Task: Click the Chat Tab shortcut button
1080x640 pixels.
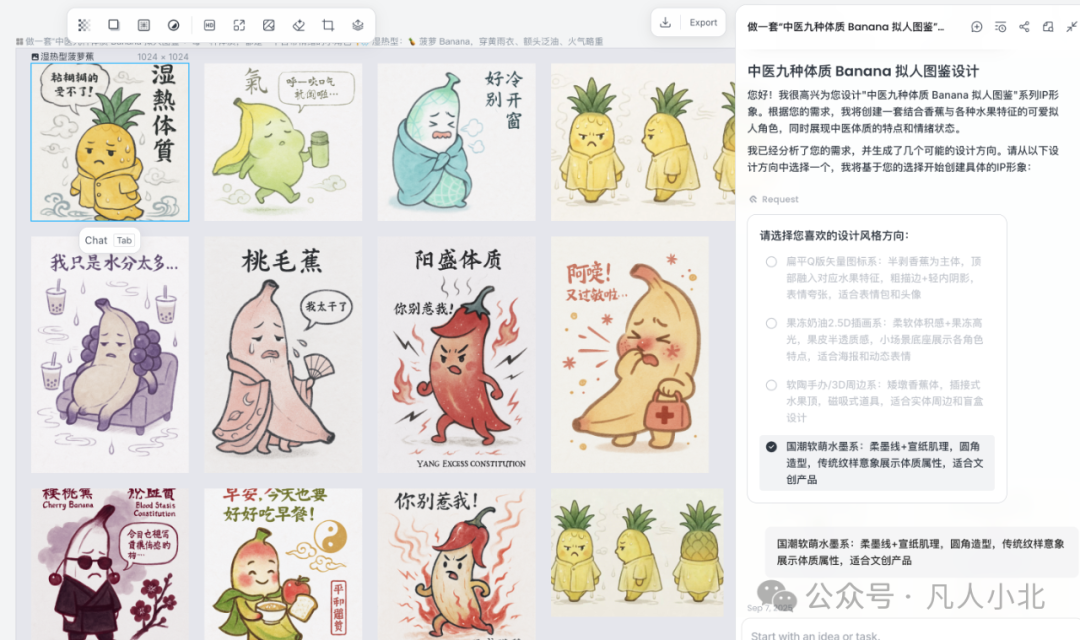Action: point(110,240)
